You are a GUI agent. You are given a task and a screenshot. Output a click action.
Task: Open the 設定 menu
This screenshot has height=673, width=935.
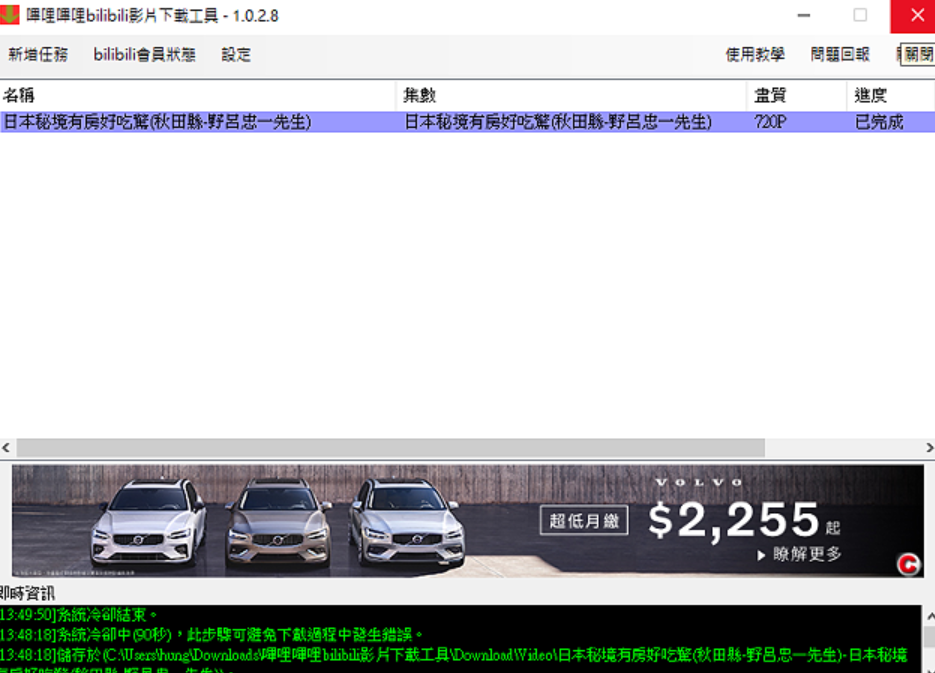click(x=236, y=55)
